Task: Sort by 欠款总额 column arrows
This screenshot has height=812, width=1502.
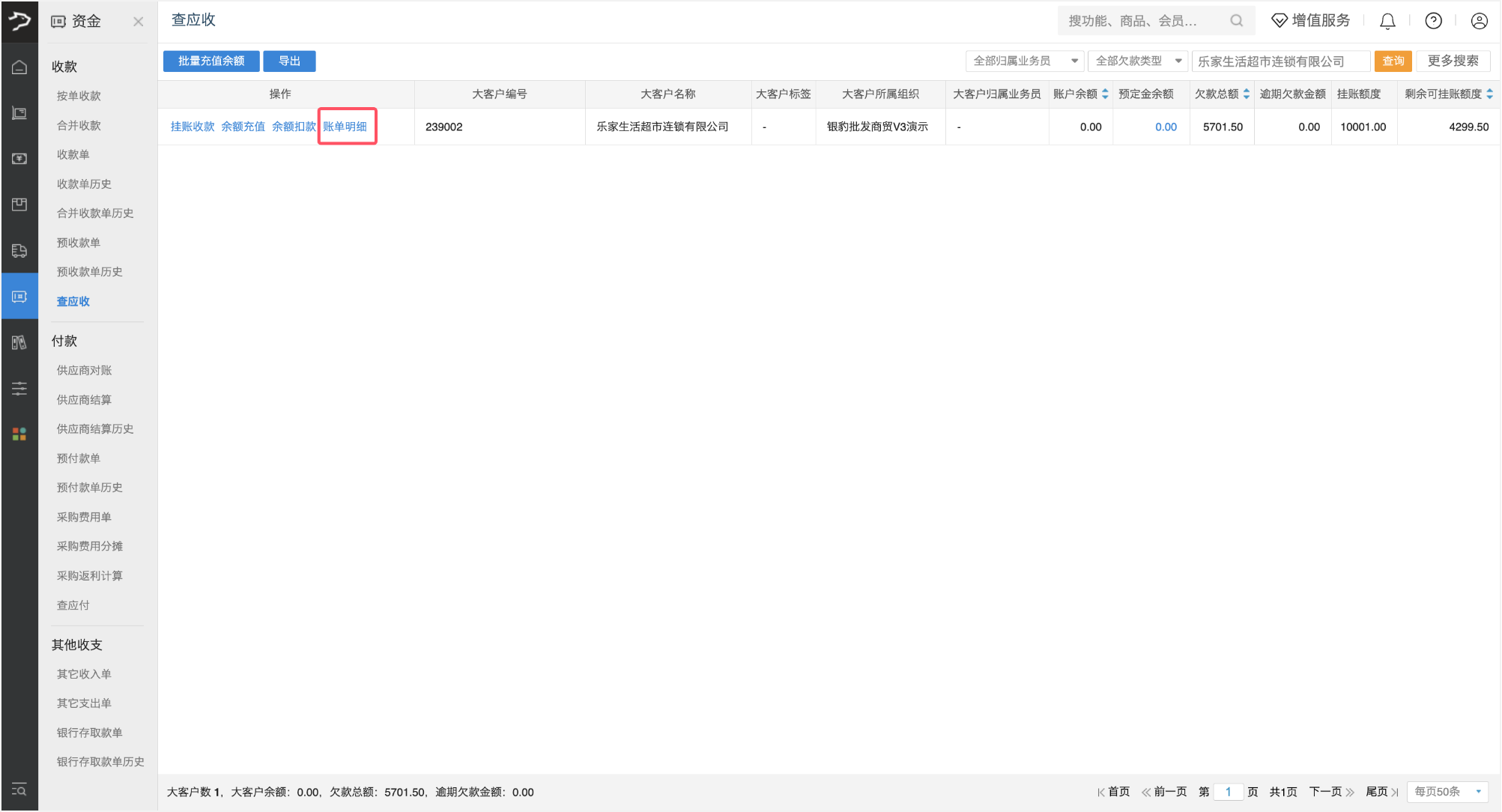Action: 1246,94
